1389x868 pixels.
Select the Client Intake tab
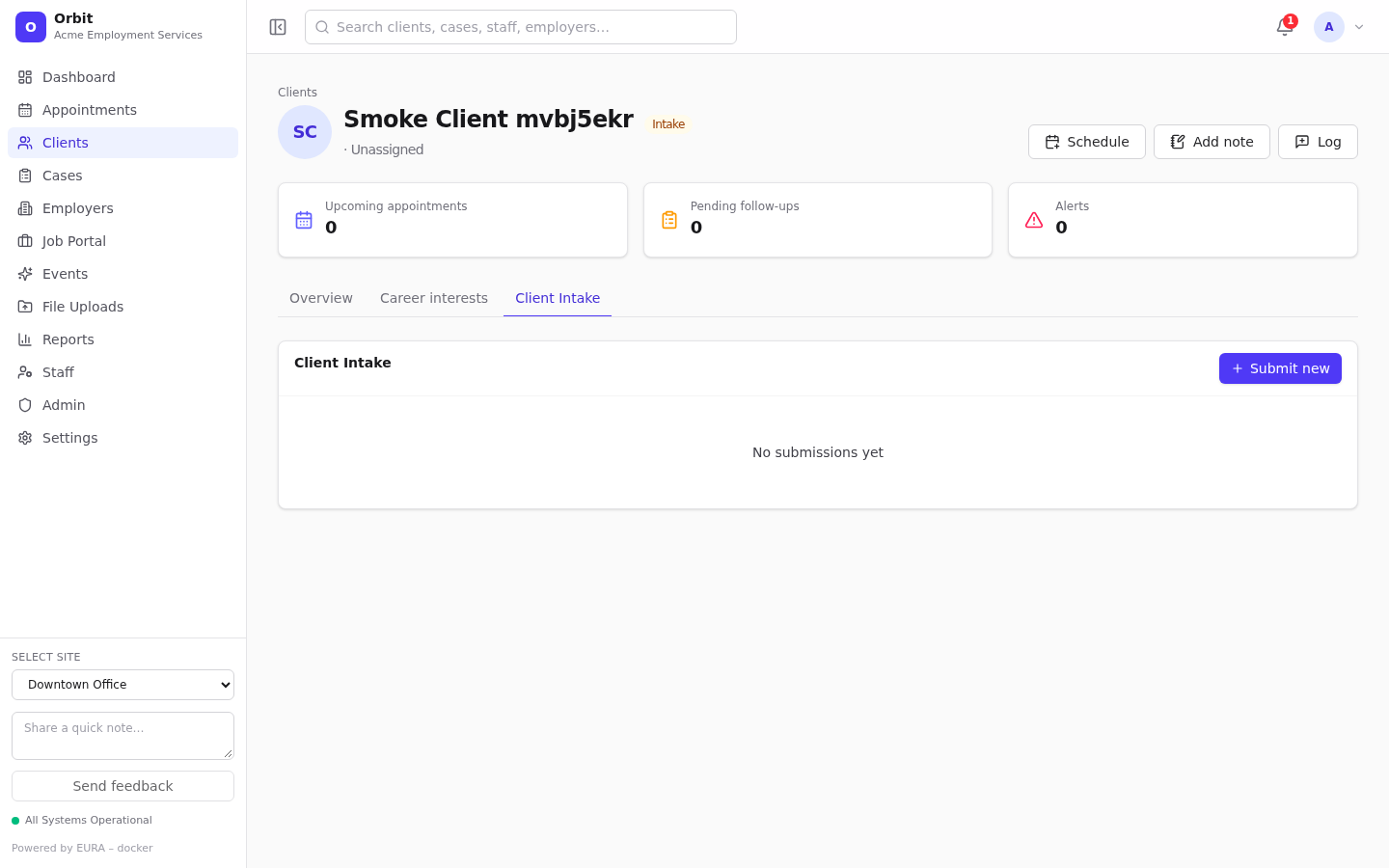558,298
